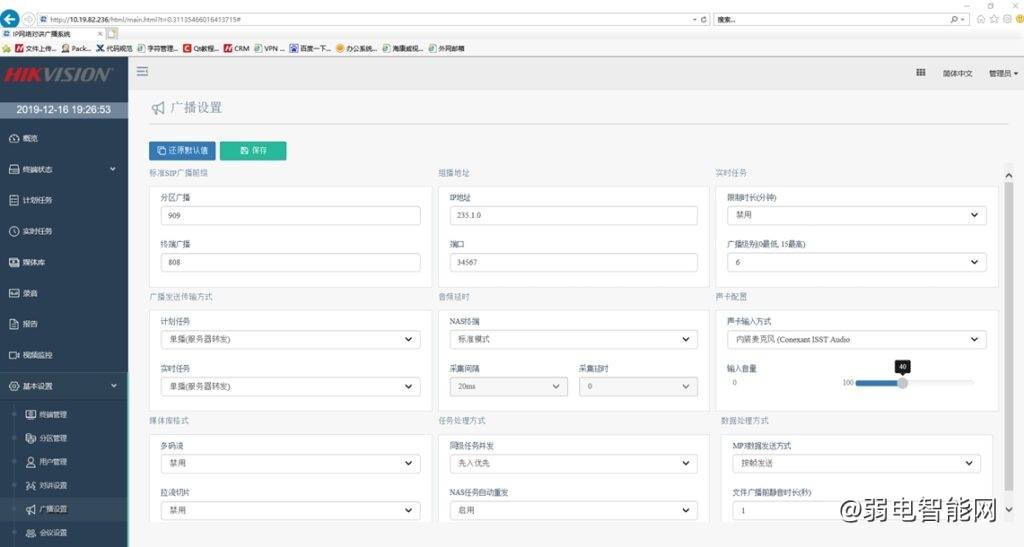Click the browser home icon

click(981, 19)
